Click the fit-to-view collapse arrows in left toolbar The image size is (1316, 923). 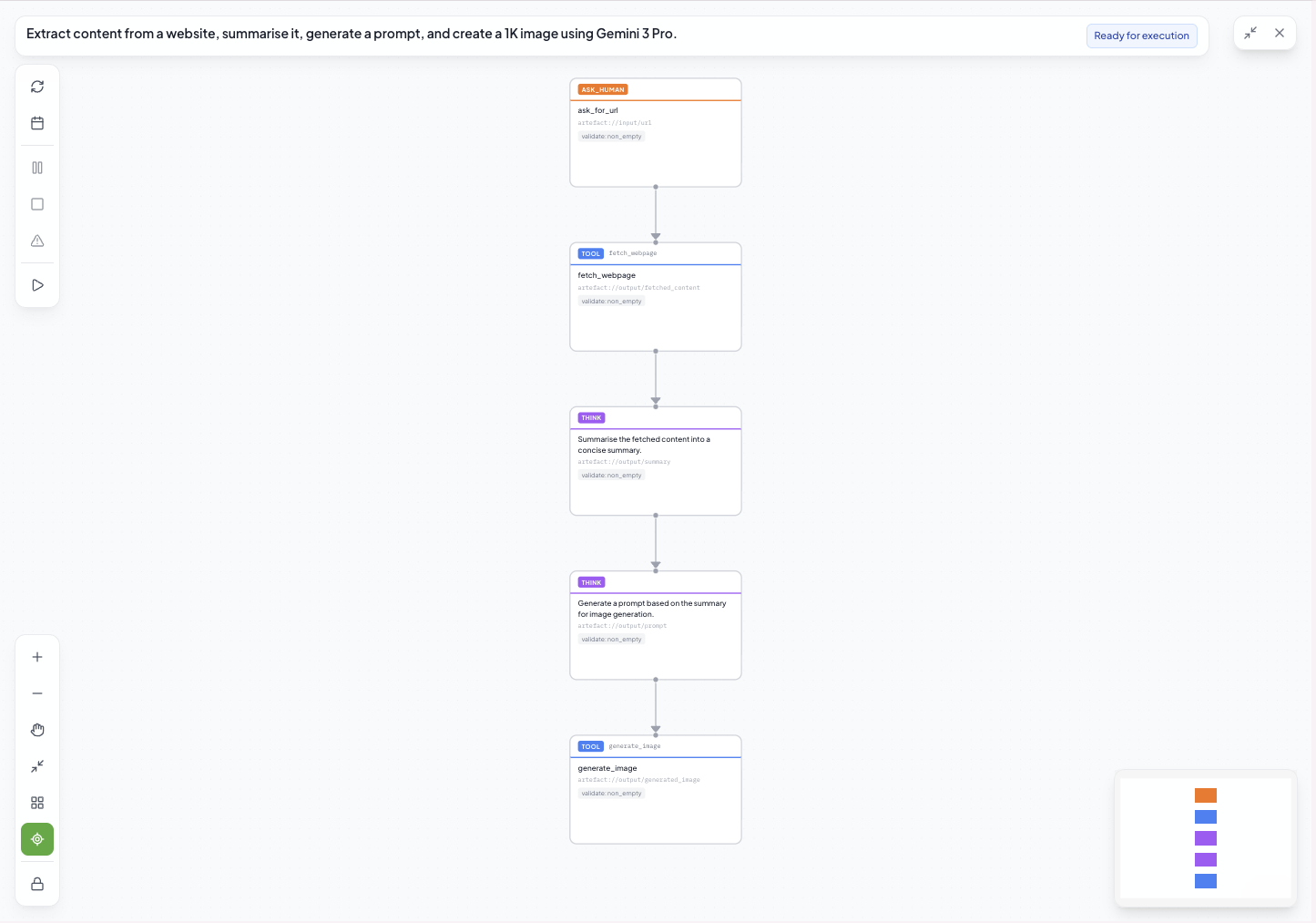point(37,766)
